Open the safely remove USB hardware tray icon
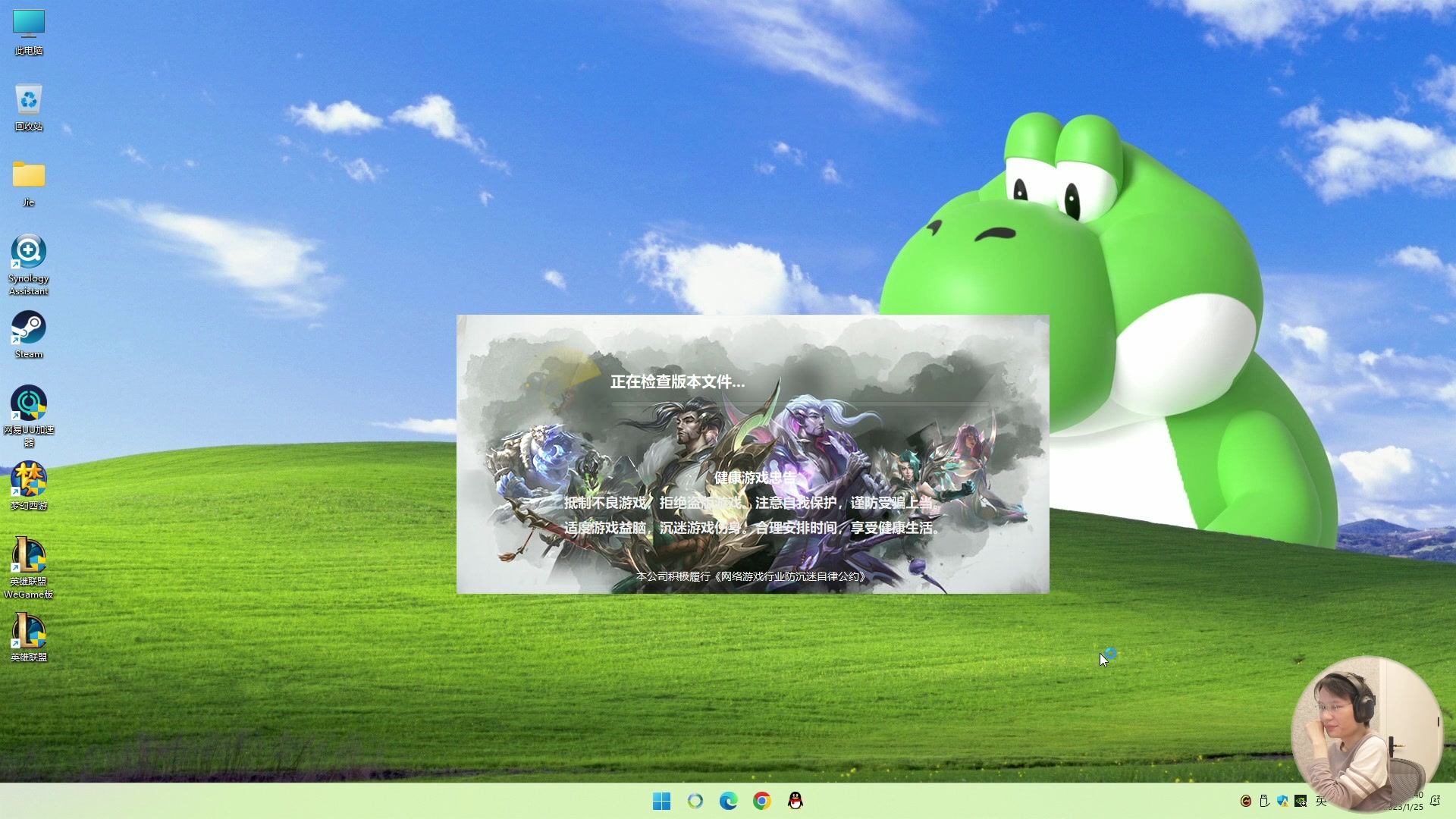Screen dimensions: 1456x819 pyautogui.click(x=1263, y=801)
